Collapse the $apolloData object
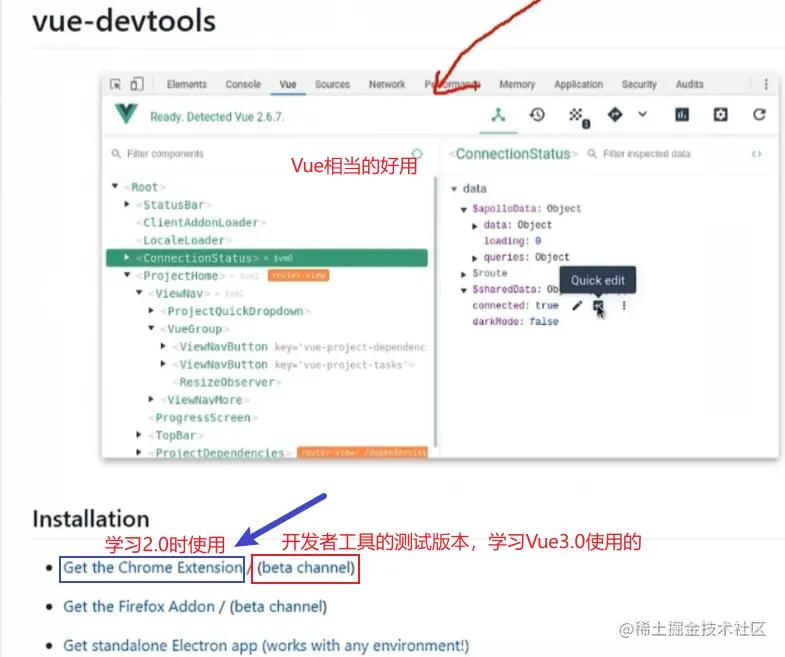The image size is (785, 657). 464,209
